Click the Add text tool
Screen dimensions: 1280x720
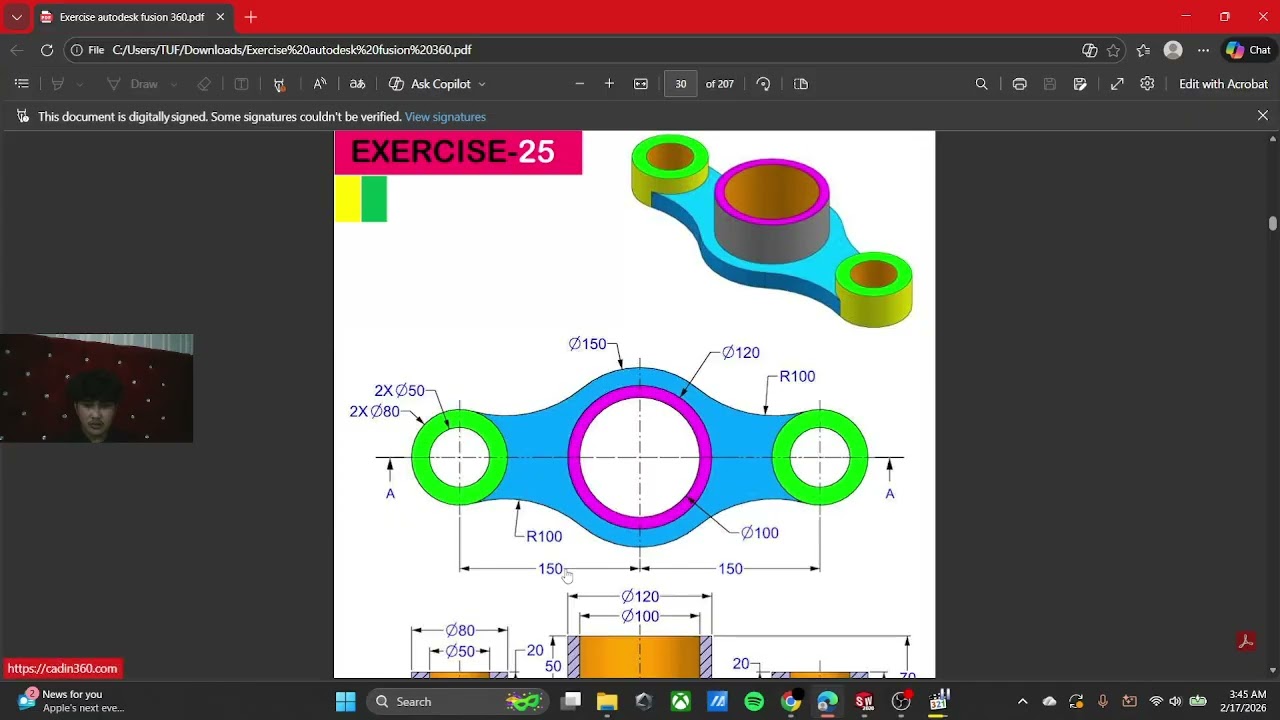pos(241,84)
